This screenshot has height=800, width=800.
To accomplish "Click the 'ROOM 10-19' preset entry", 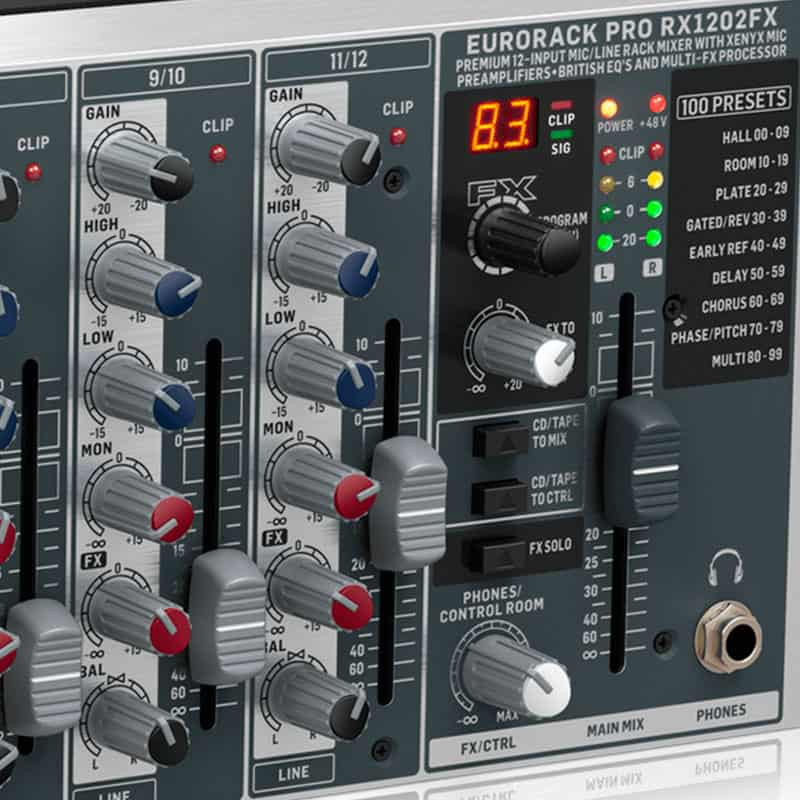I will point(756,163).
